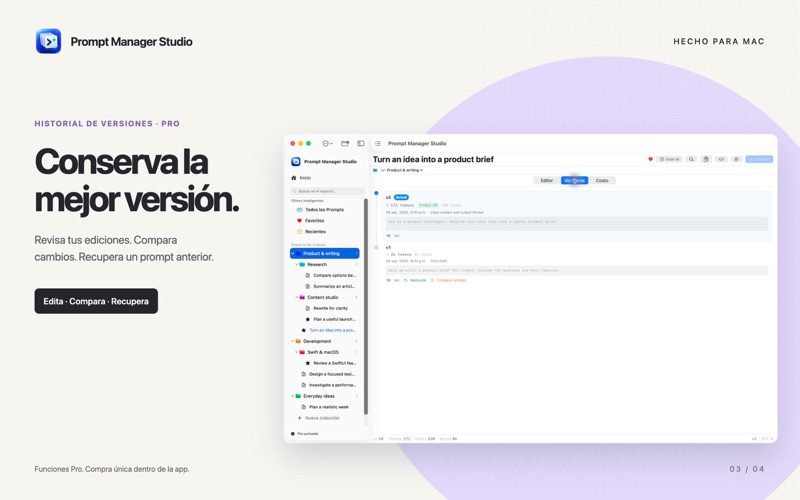The image size is (800, 500).
Task: Open starred Plan a useful launch... prompt
Action: [330, 319]
